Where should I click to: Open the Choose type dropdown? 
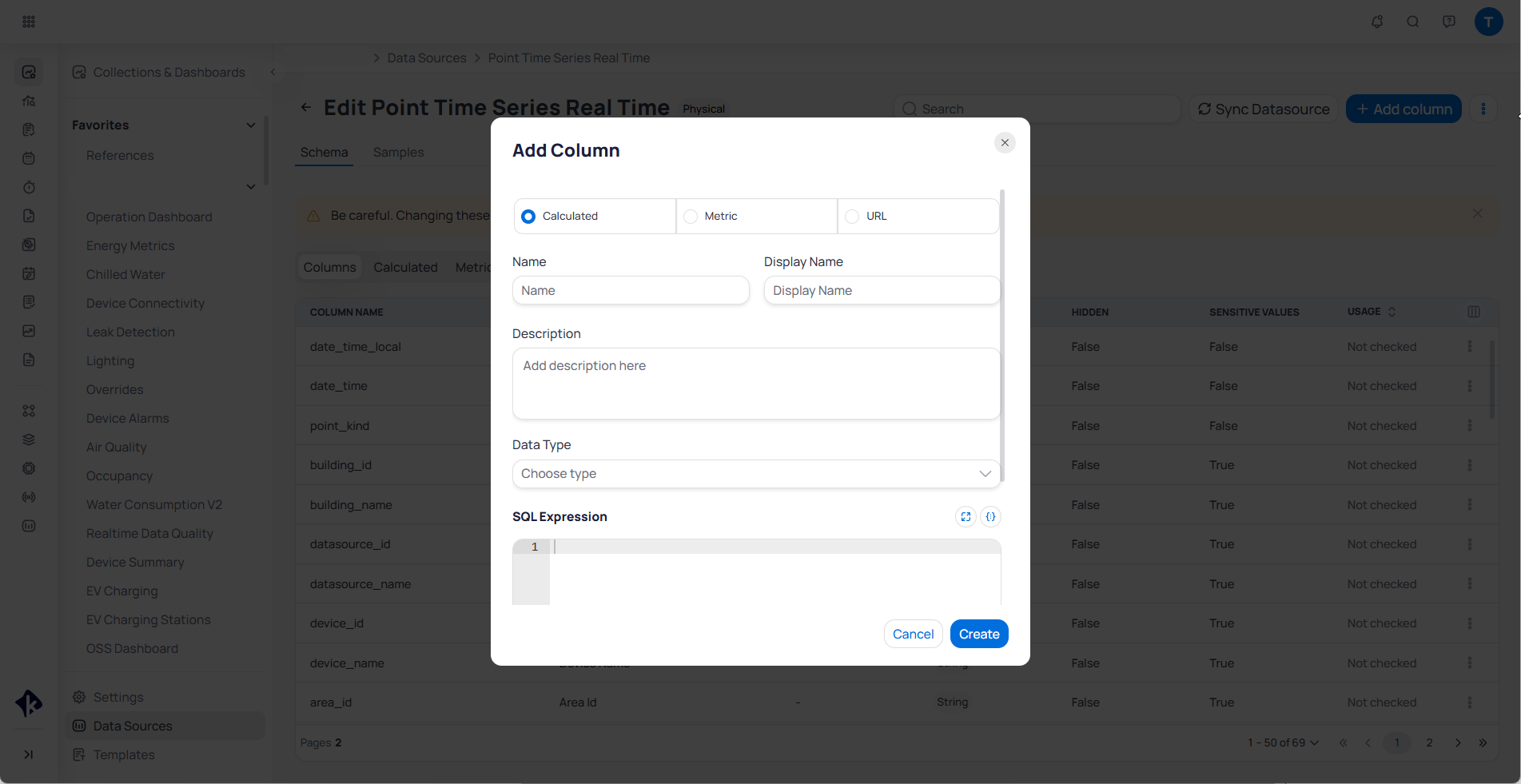(756, 474)
